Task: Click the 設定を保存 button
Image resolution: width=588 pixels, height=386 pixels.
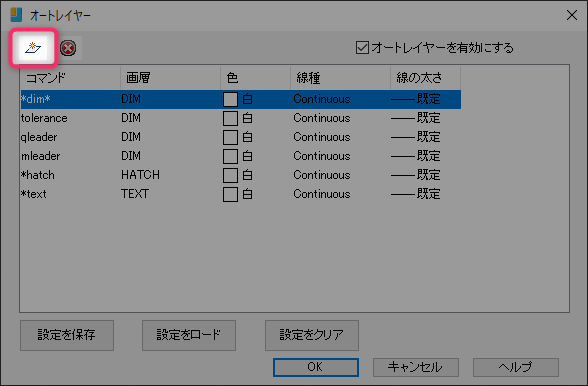Action: [x=67, y=335]
